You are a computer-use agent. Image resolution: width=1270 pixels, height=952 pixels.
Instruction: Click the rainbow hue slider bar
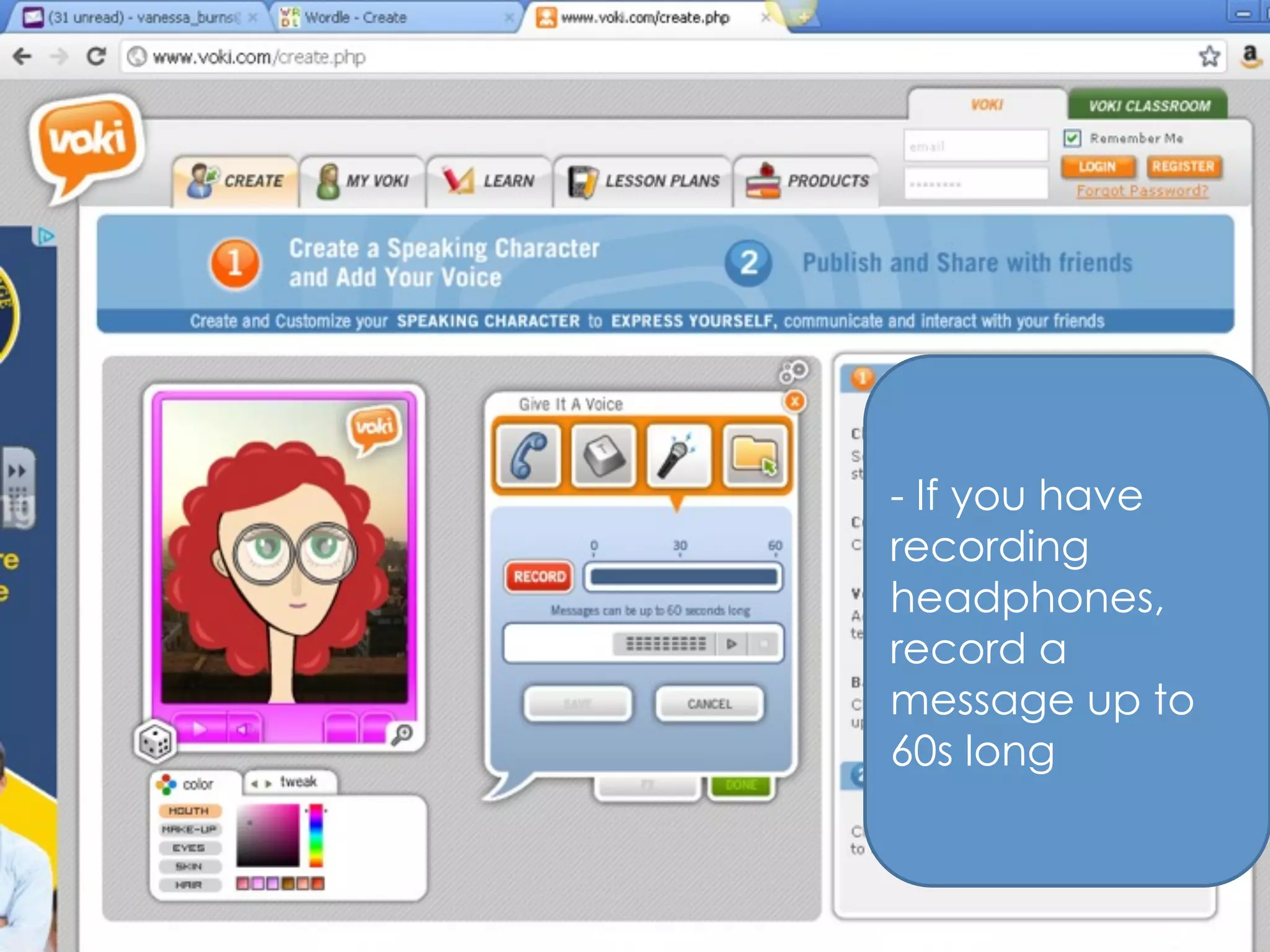(316, 835)
